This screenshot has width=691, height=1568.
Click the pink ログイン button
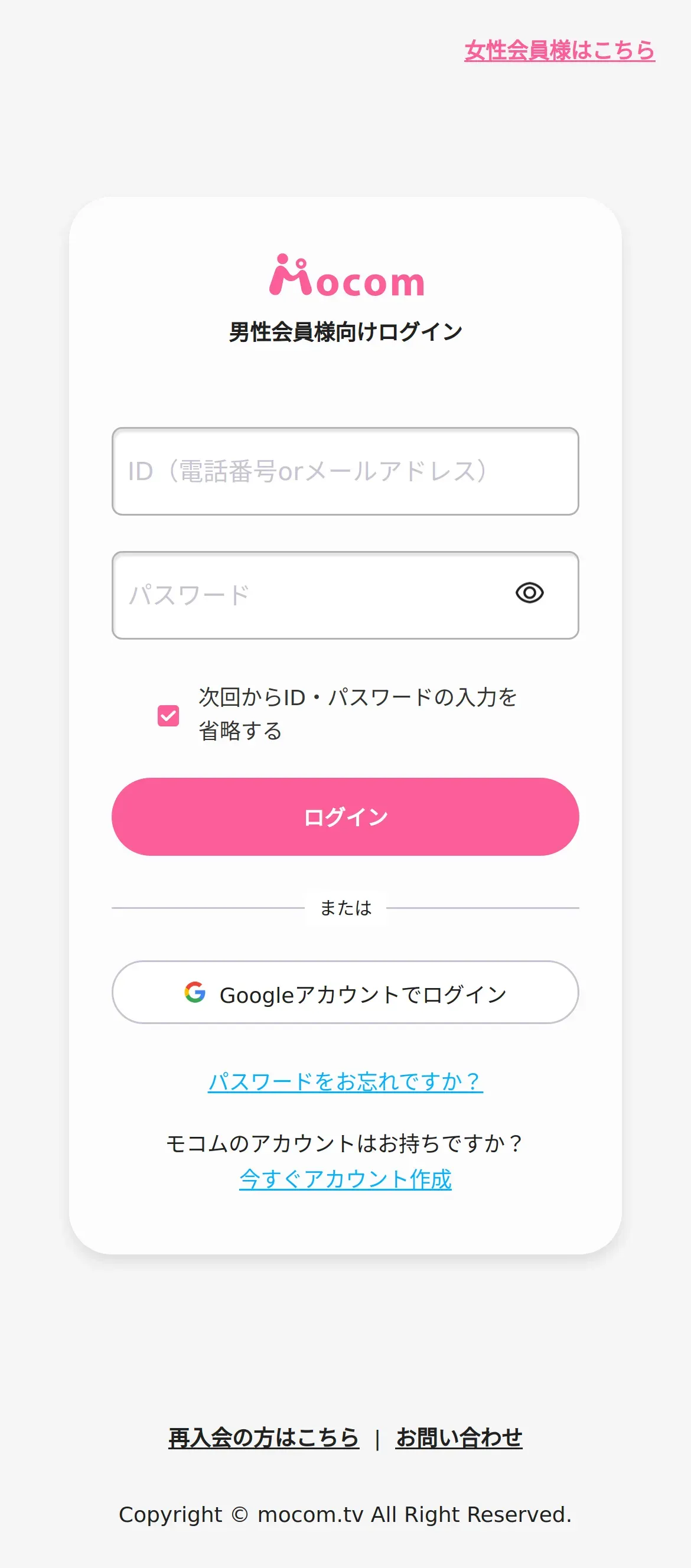coord(345,817)
